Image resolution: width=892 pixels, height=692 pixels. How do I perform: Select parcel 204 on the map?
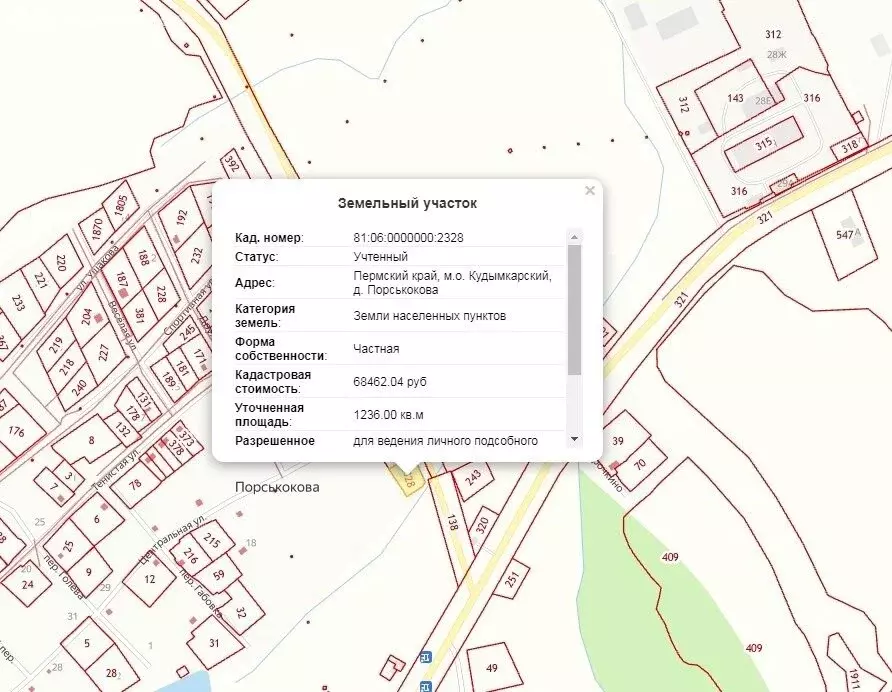[x=86, y=316]
